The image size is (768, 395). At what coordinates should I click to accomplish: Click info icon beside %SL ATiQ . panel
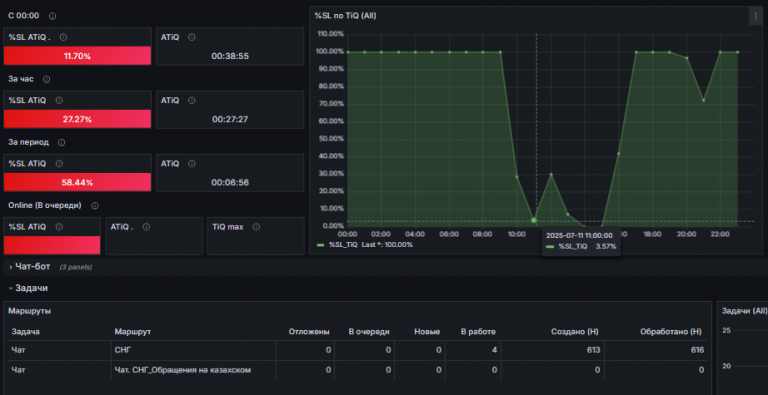pos(63,37)
